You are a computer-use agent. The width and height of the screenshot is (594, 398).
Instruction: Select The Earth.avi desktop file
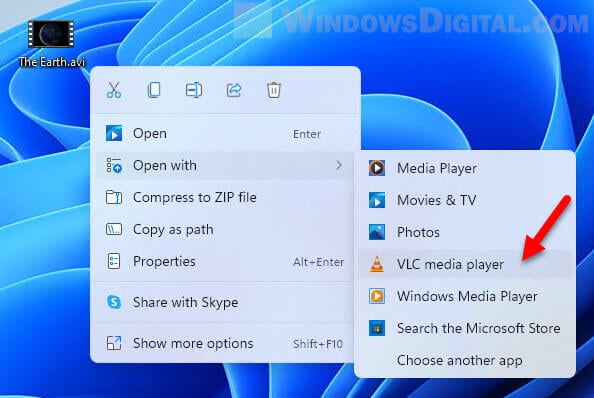[x=52, y=44]
